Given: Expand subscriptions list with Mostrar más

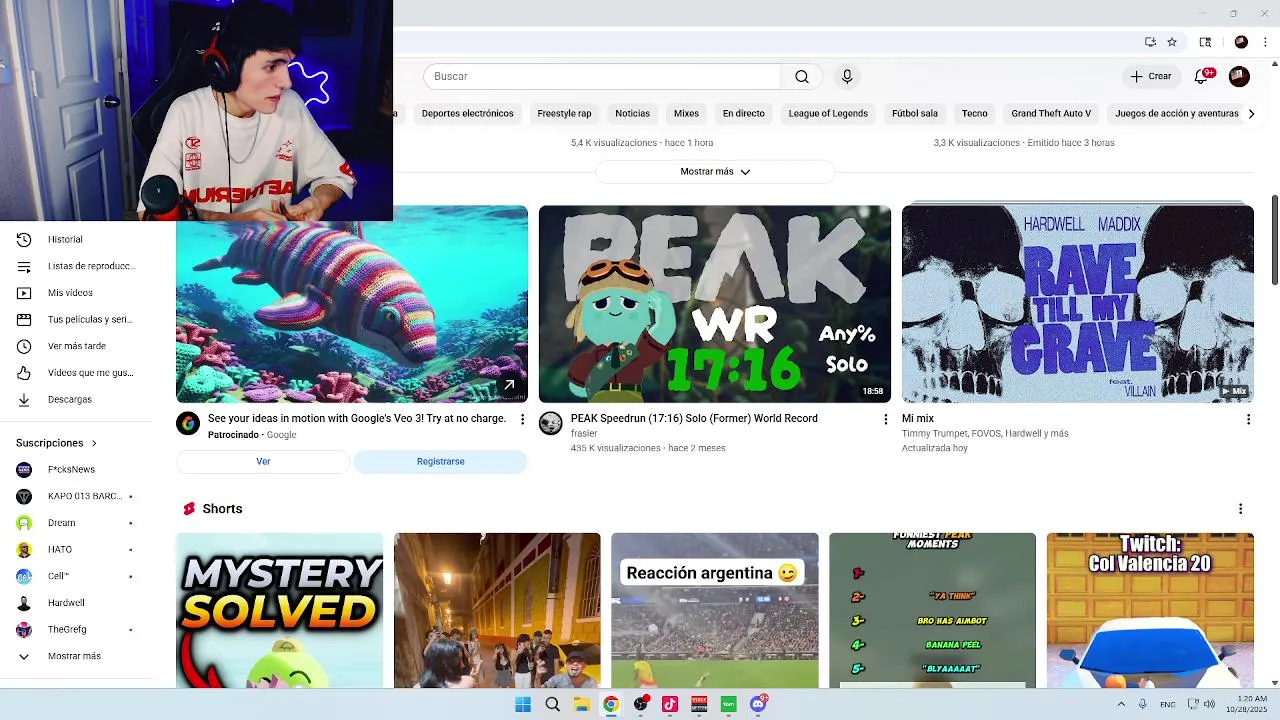Looking at the screenshot, I should (x=76, y=656).
